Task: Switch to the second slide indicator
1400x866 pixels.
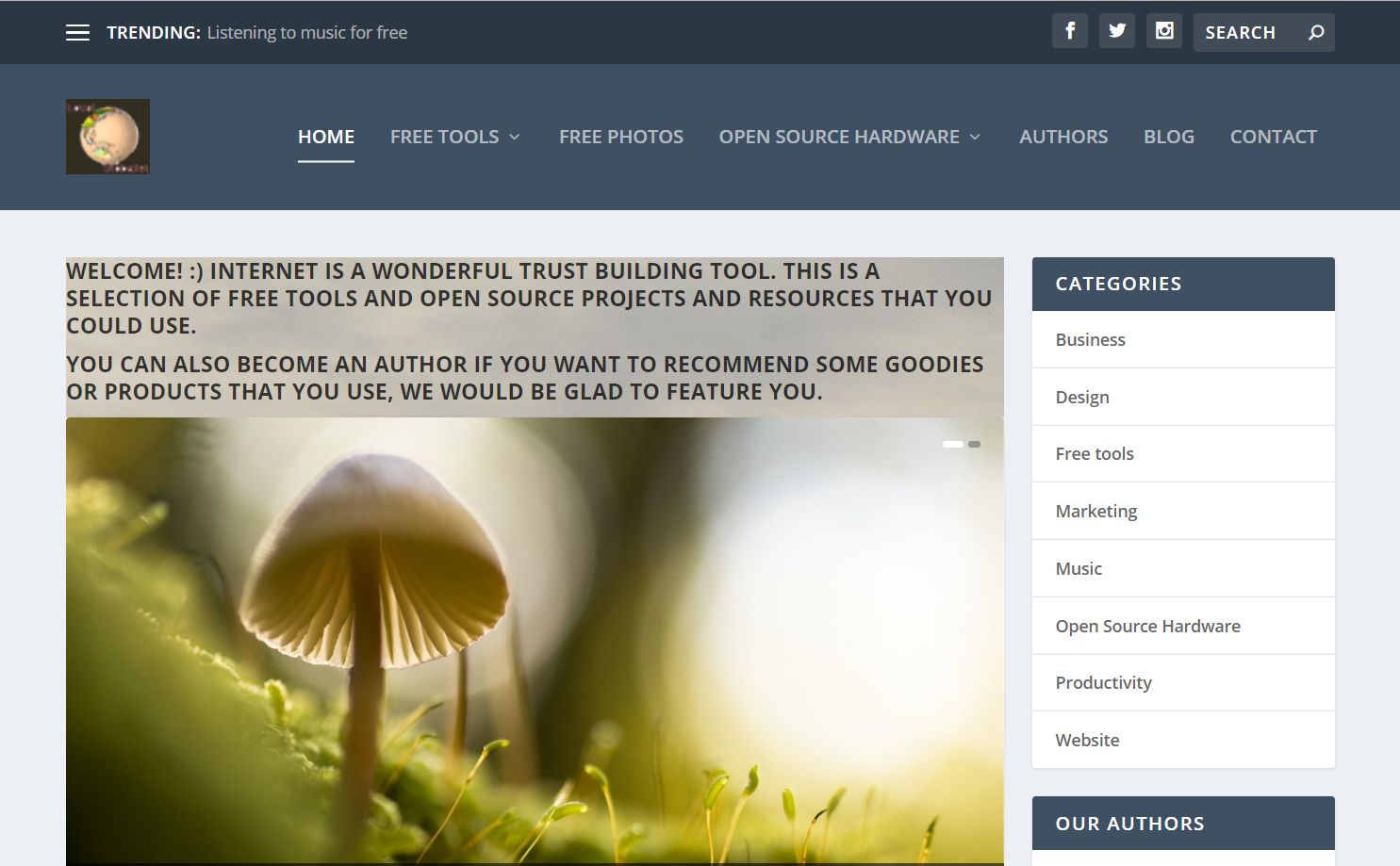Action: (x=975, y=444)
